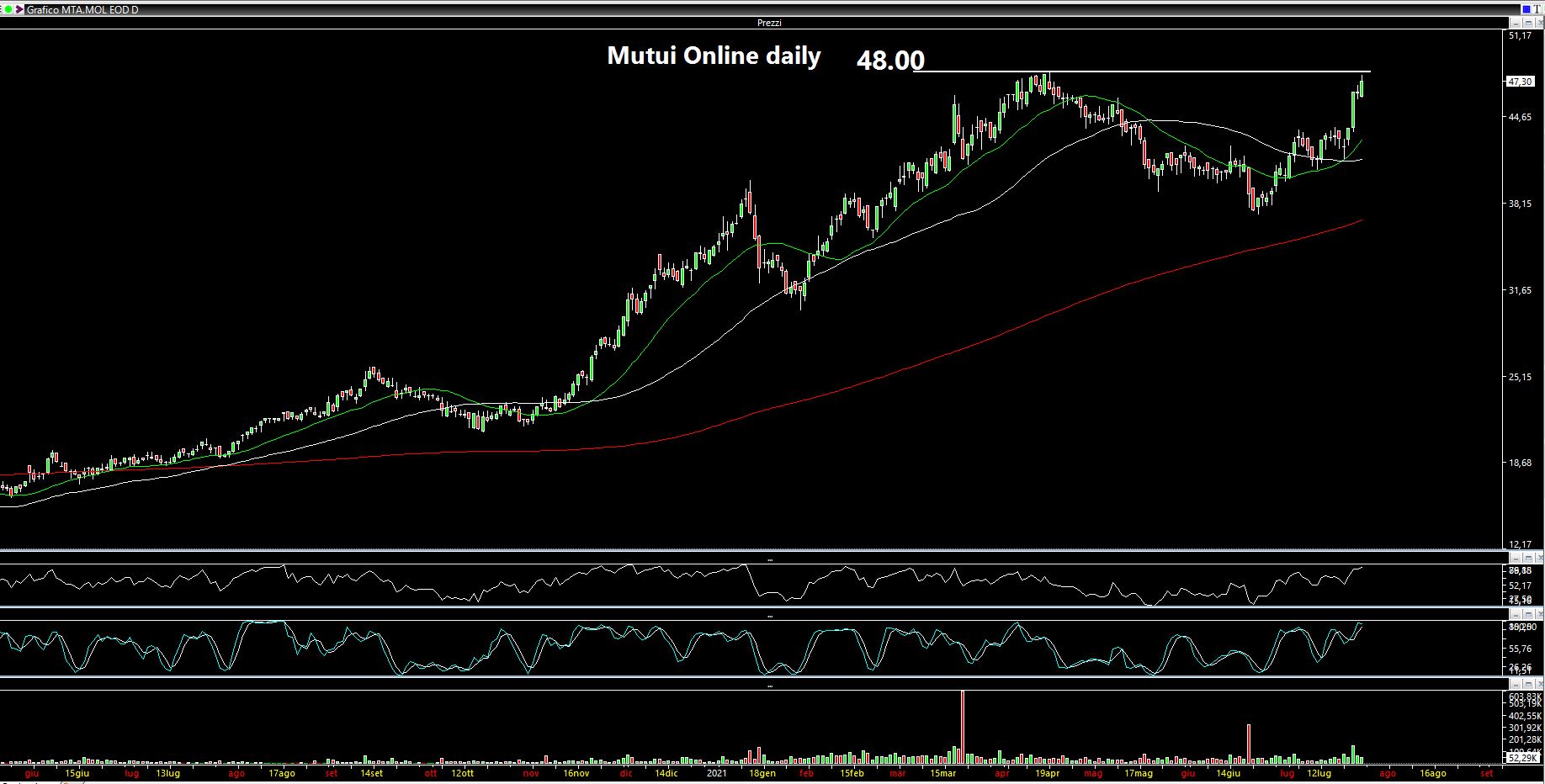Maximize the first oscillator panel below Prezzi
The width and height of the screenshot is (1545, 784).
click(1528, 558)
